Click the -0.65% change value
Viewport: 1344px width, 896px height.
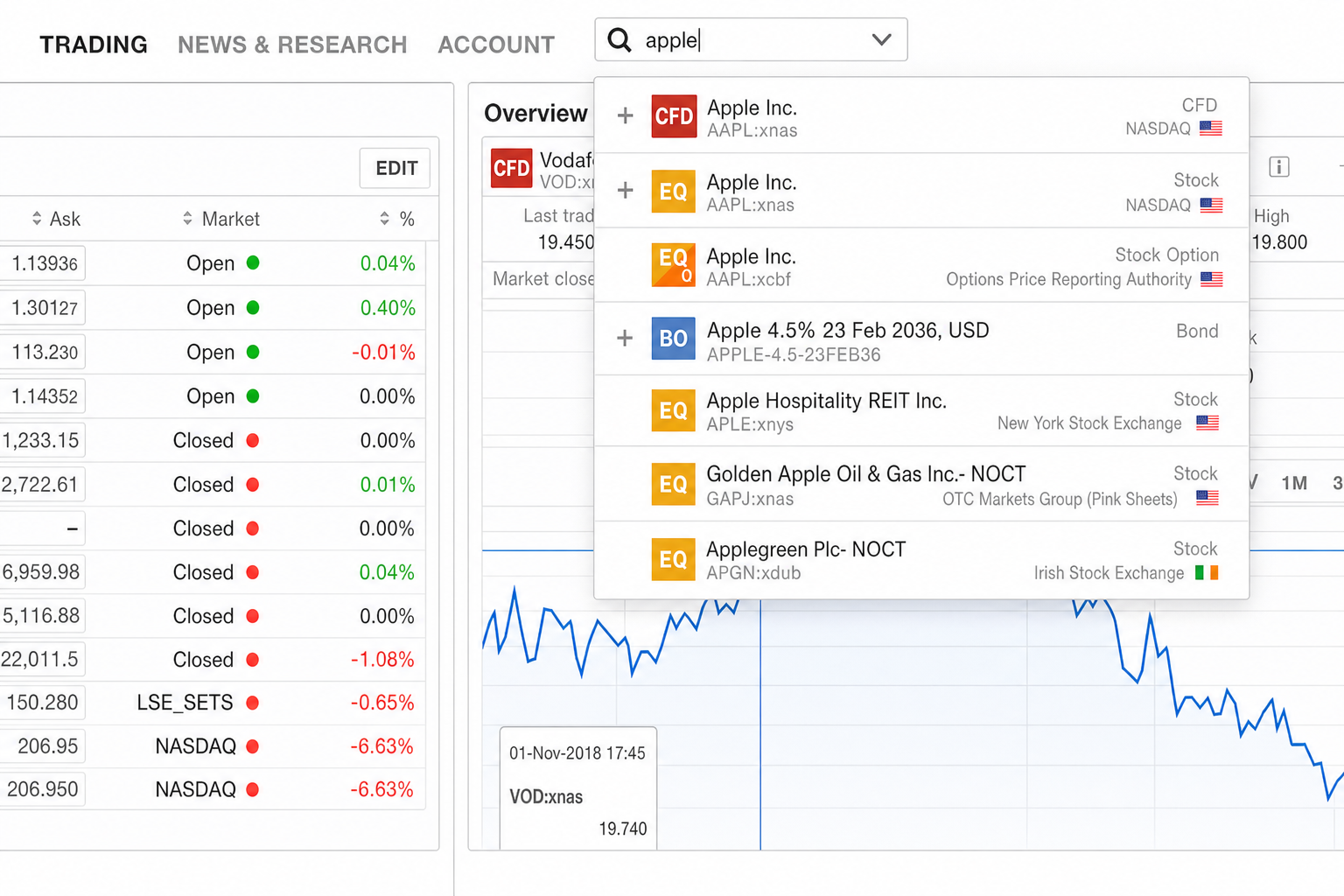pyautogui.click(x=382, y=703)
